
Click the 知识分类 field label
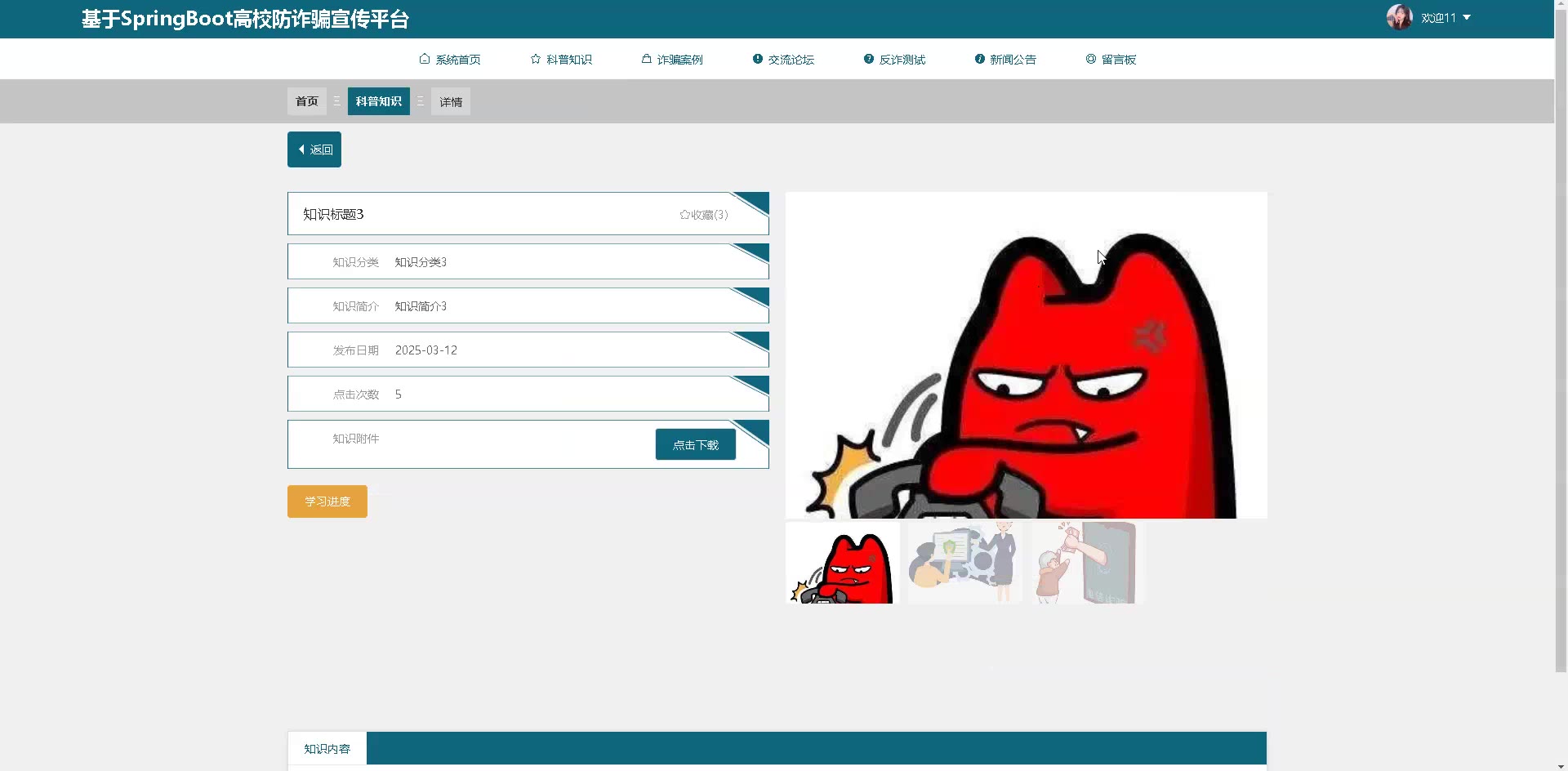356,262
